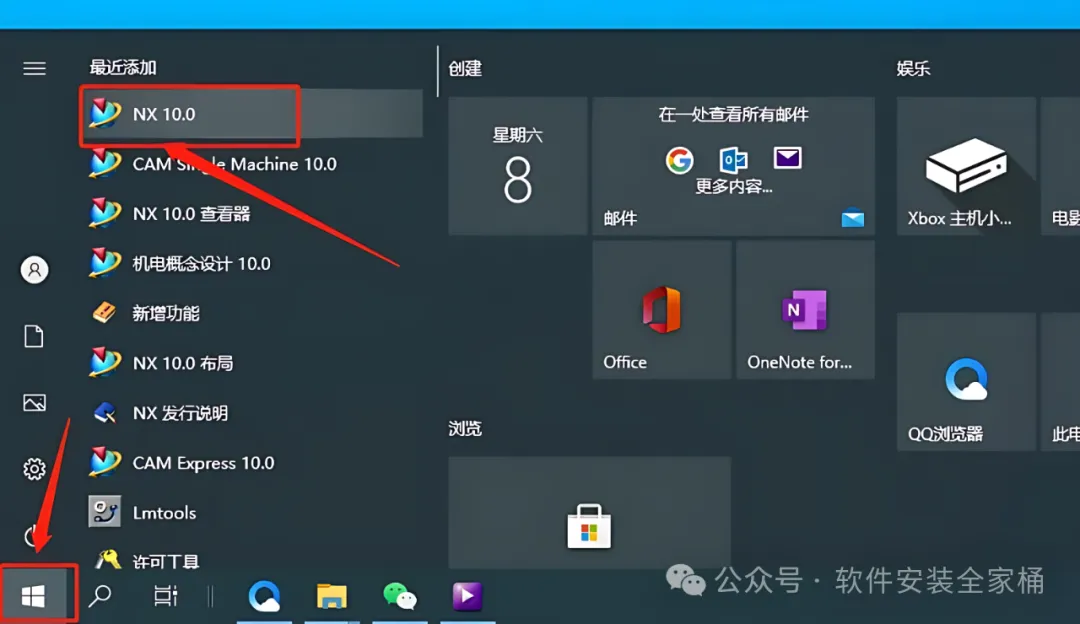Open the 邮件 mail tile
The width and height of the screenshot is (1080, 624).
[734, 166]
